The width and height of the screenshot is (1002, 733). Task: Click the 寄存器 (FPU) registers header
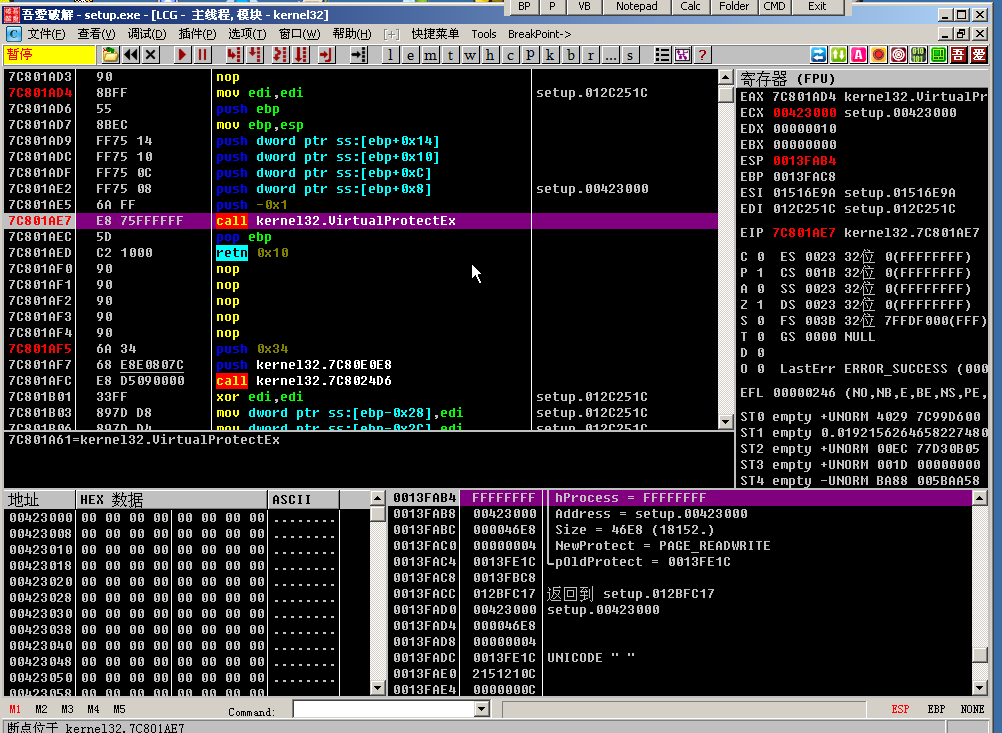[x=863, y=79]
